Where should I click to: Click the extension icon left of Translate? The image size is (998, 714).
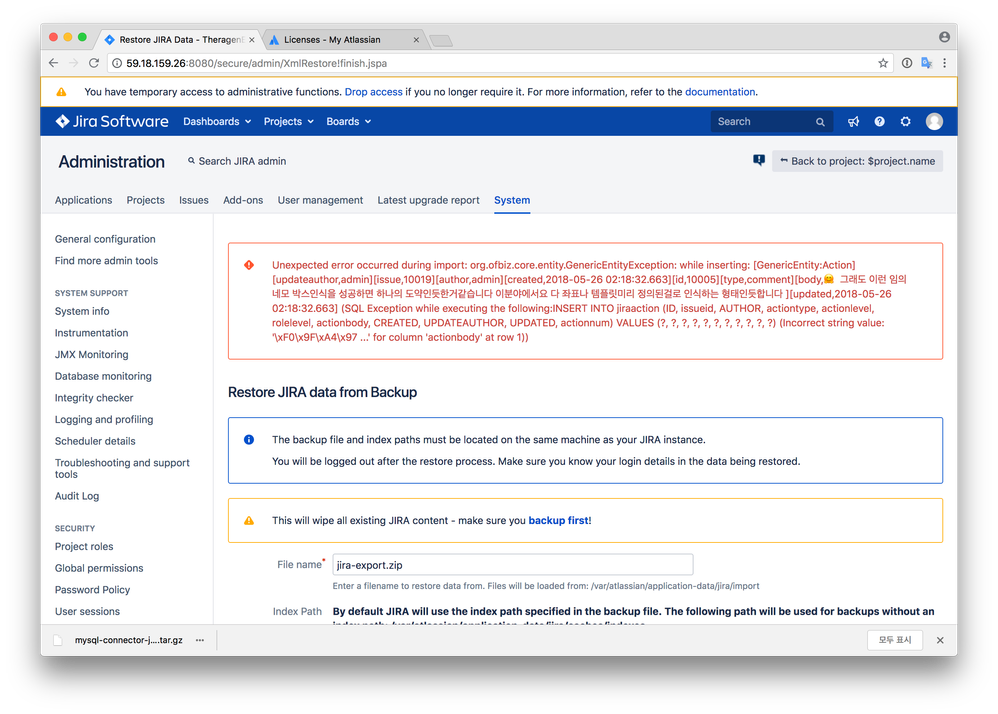coord(907,63)
